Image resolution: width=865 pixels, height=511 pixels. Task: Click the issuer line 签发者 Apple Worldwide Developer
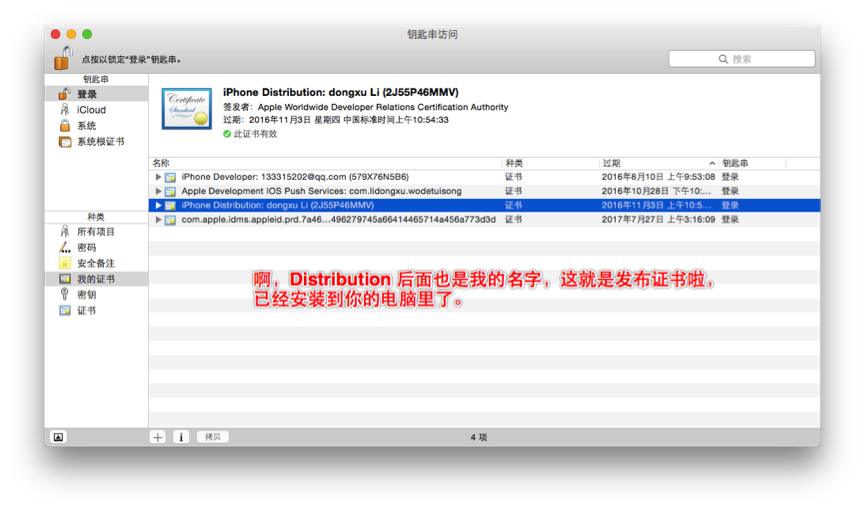pyautogui.click(x=365, y=107)
